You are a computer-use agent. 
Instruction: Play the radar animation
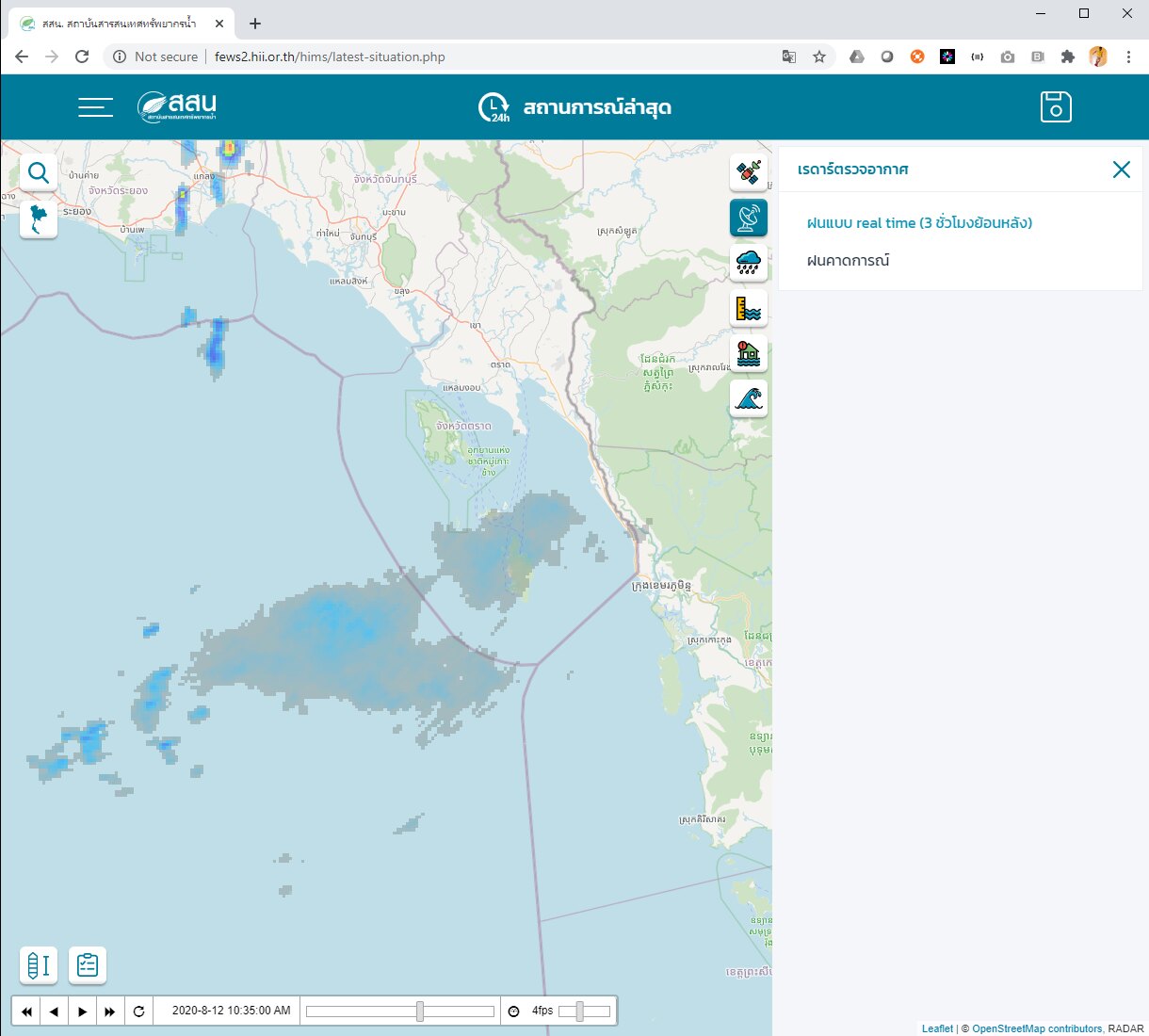click(82, 1012)
